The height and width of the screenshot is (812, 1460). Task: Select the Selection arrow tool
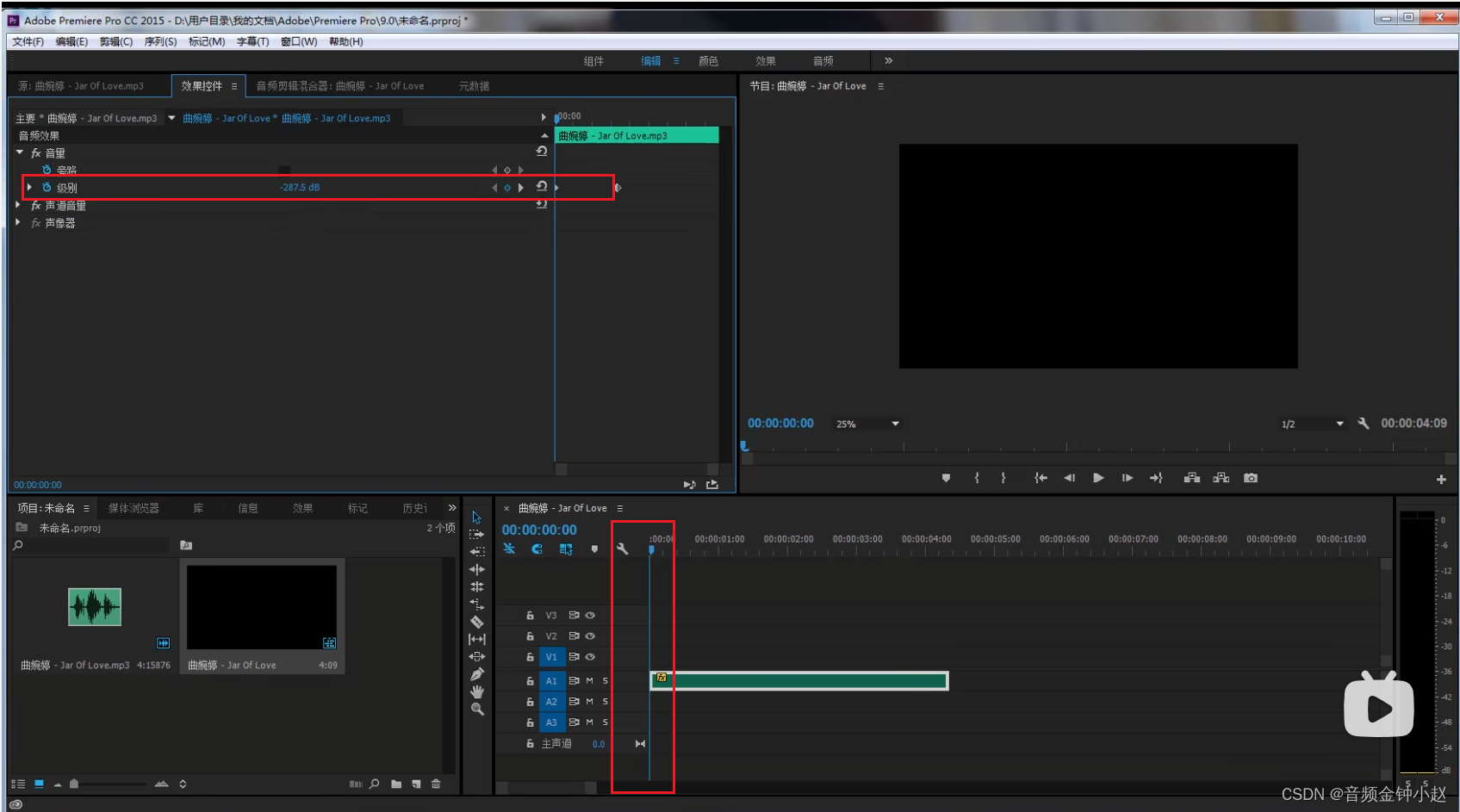(x=476, y=518)
